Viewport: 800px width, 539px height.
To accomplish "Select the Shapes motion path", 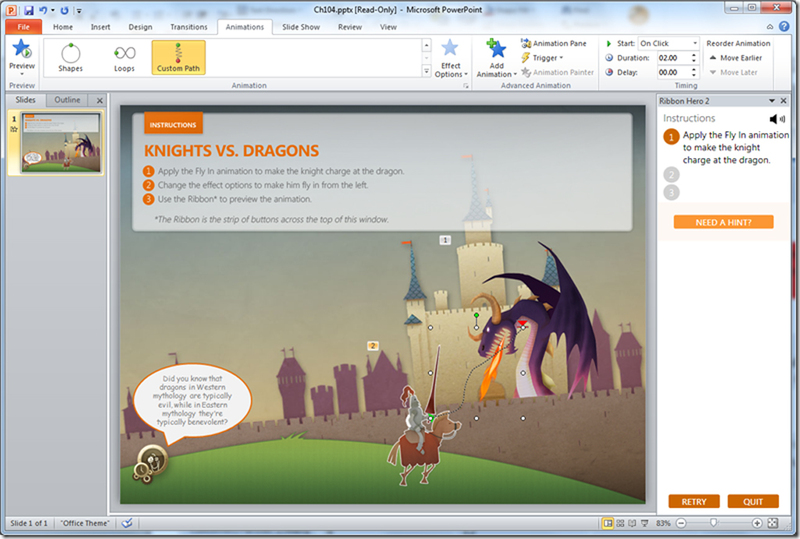I will click(70, 58).
